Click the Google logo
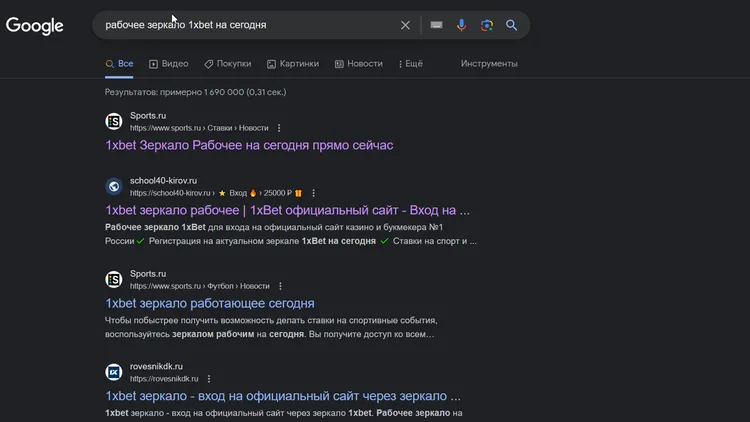Image resolution: width=750 pixels, height=422 pixels. [x=34, y=26]
